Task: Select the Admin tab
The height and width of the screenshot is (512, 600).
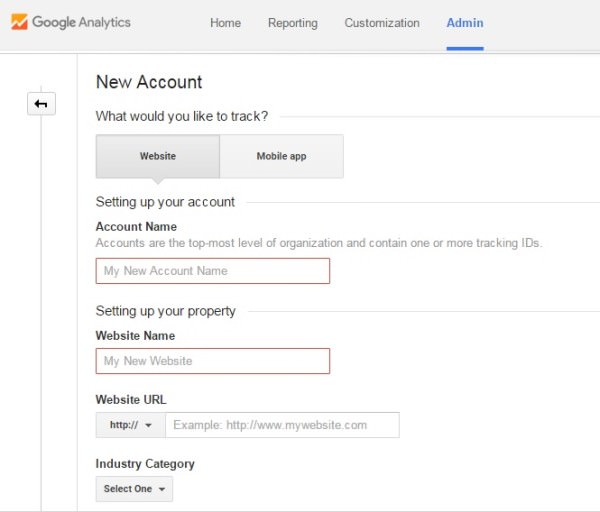Action: (x=465, y=23)
